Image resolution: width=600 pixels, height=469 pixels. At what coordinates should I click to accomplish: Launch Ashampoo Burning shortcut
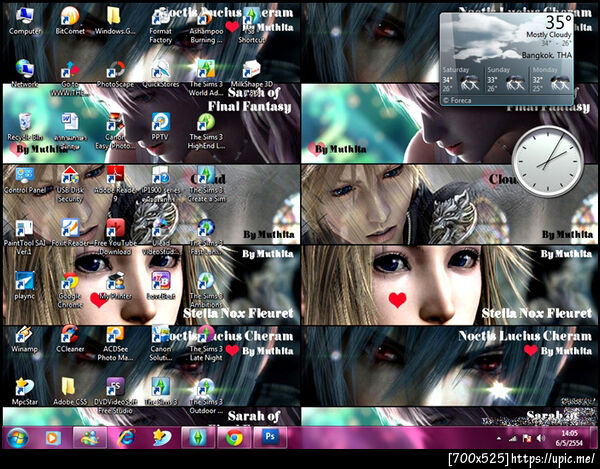[x=206, y=25]
